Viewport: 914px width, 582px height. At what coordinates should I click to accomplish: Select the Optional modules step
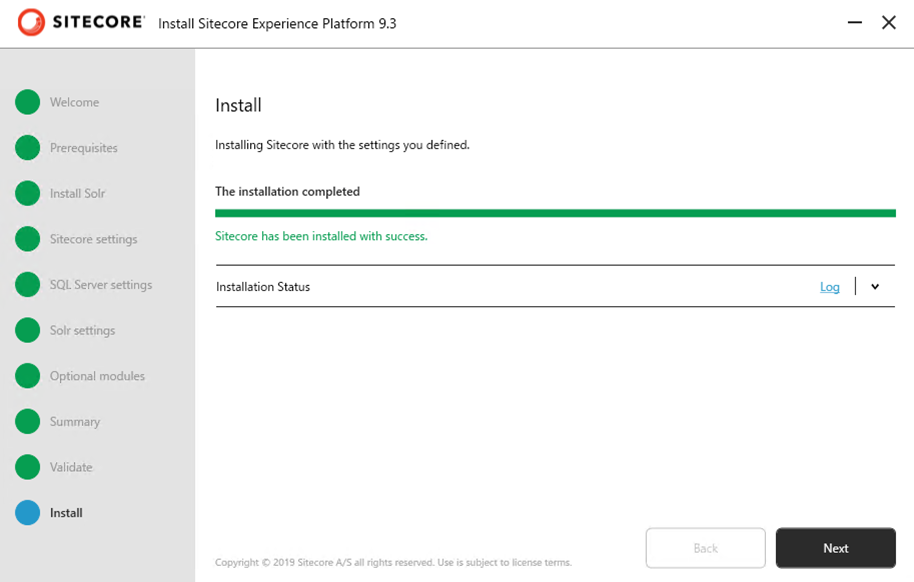coord(97,376)
